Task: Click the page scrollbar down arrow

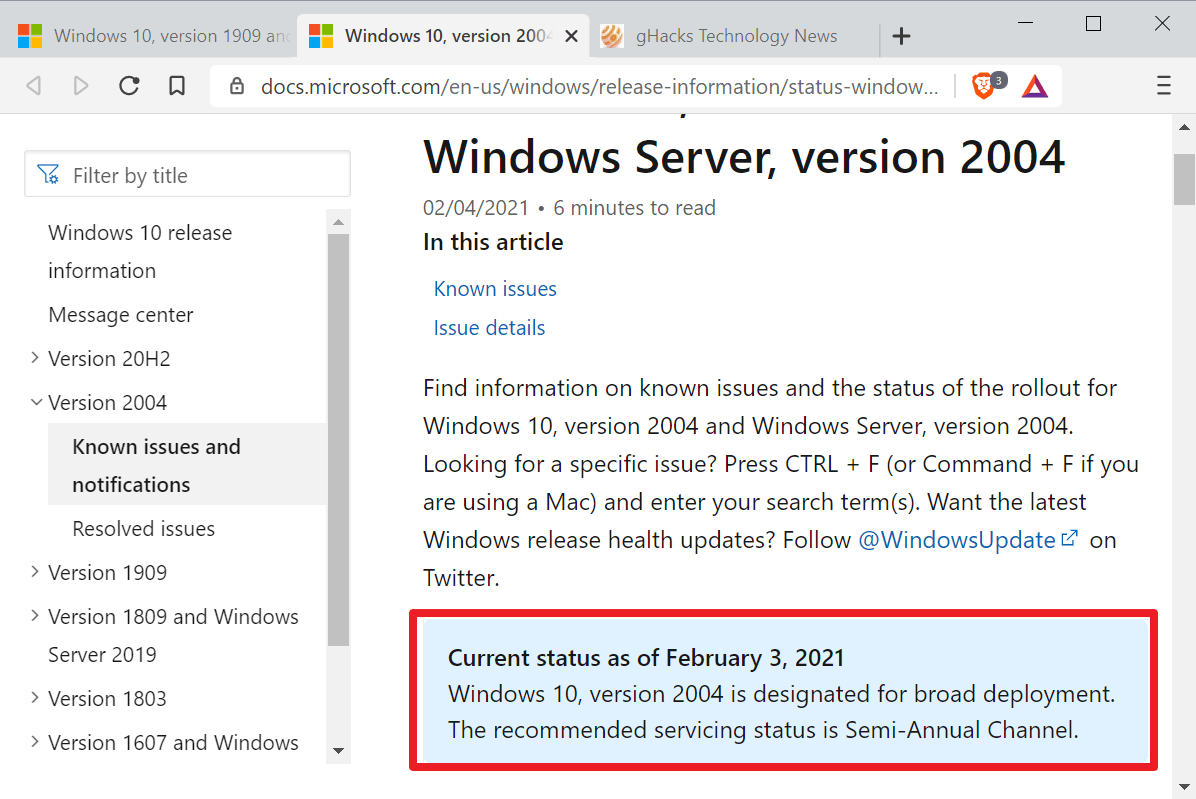Action: pyautogui.click(x=1184, y=787)
